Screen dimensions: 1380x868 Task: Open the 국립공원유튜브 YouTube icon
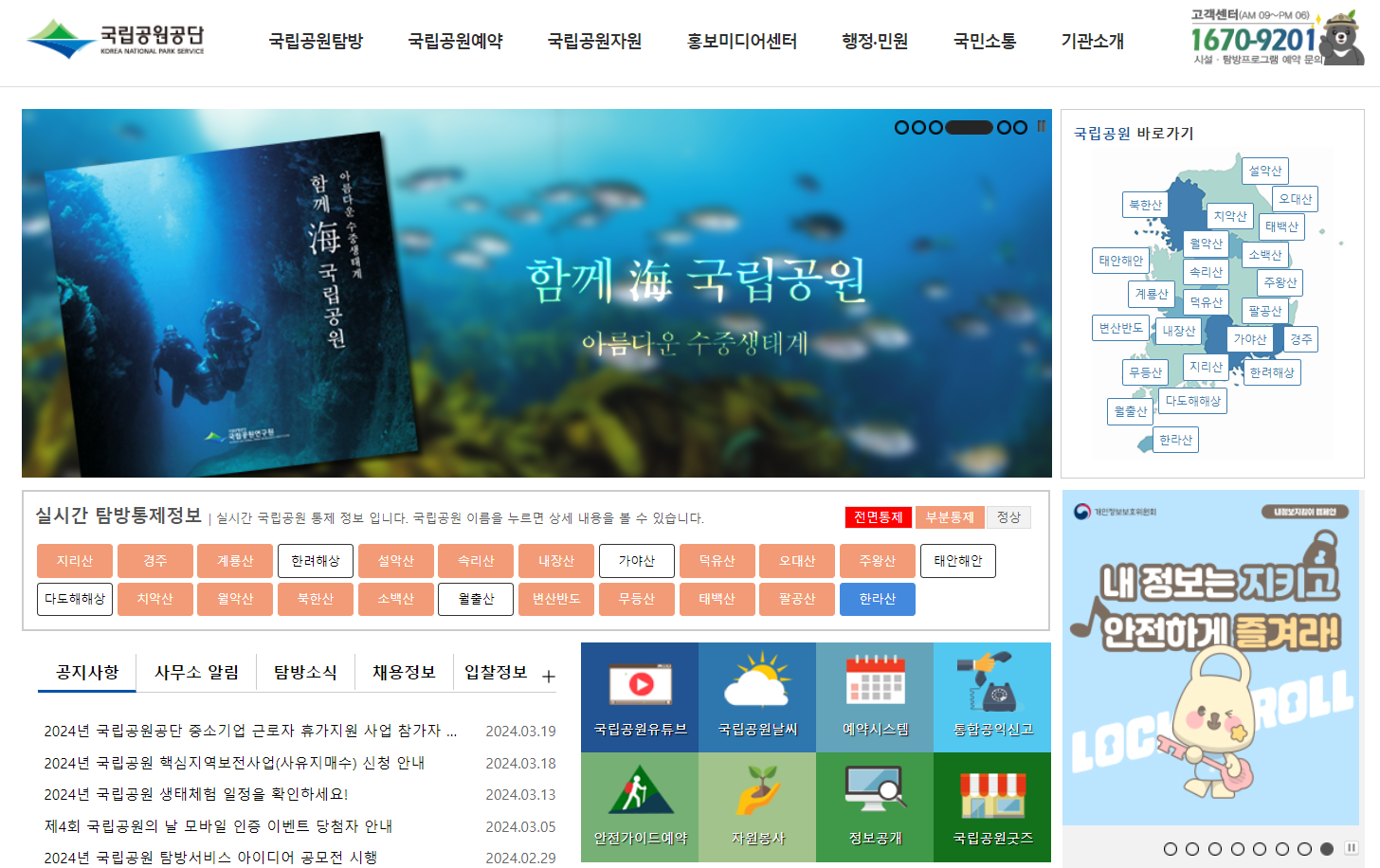(640, 696)
